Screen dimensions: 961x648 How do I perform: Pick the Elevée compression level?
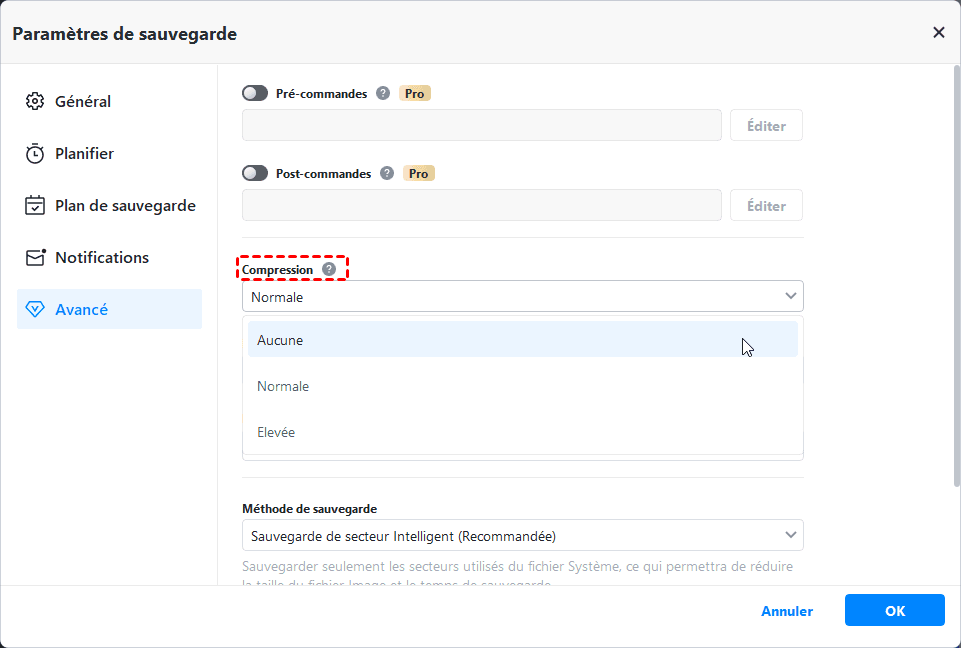(522, 432)
